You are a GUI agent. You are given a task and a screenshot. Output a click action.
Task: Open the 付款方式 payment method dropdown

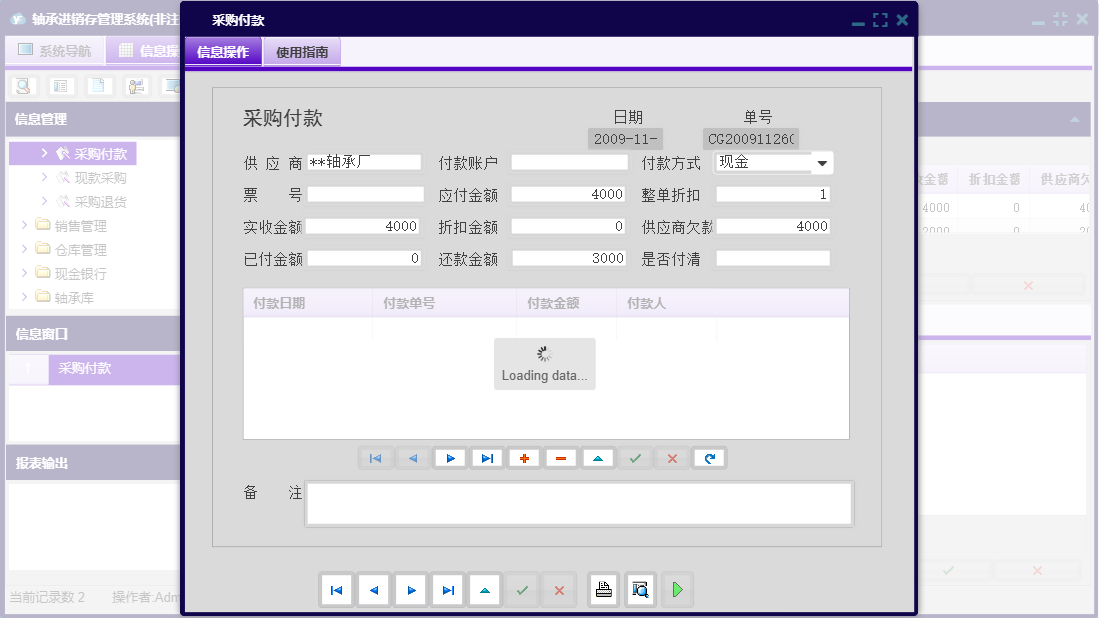coord(824,162)
